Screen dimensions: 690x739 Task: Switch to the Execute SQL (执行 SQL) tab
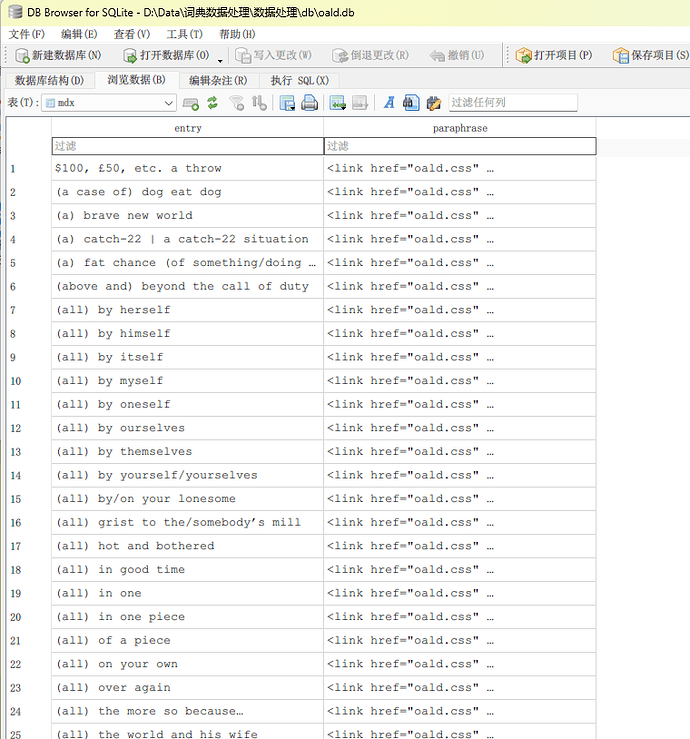click(300, 81)
